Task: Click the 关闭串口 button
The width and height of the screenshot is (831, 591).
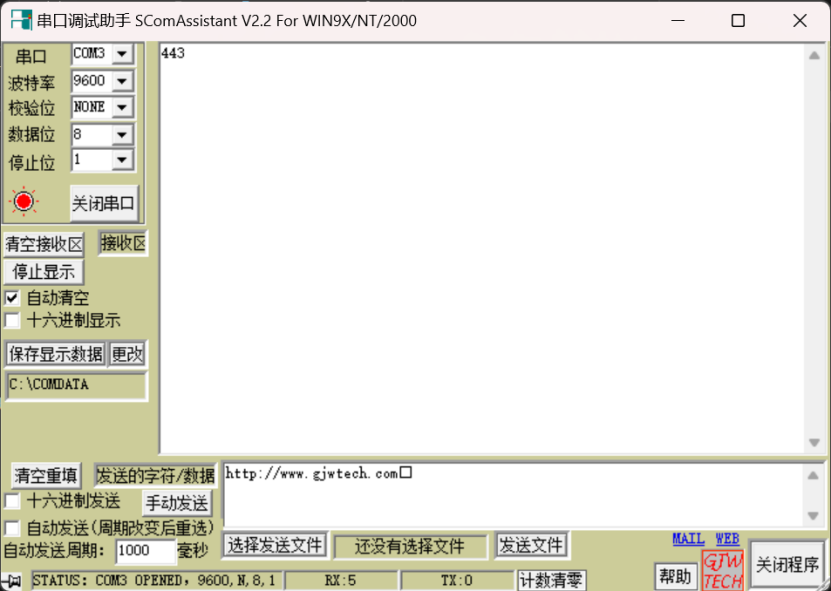Action: tap(104, 203)
